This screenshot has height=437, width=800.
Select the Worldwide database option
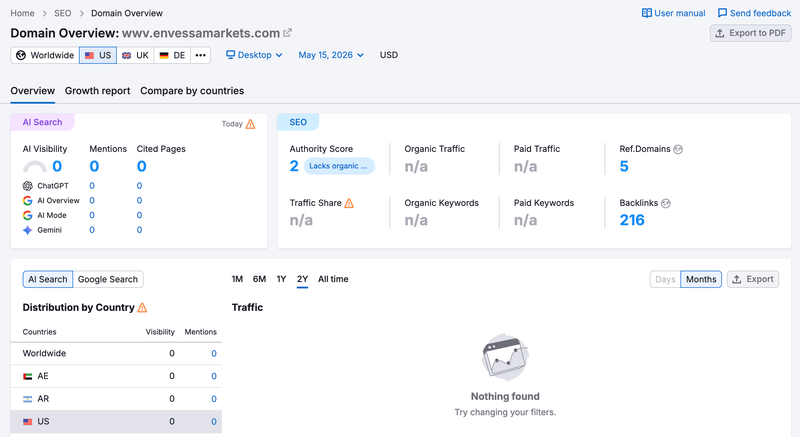click(x=45, y=55)
